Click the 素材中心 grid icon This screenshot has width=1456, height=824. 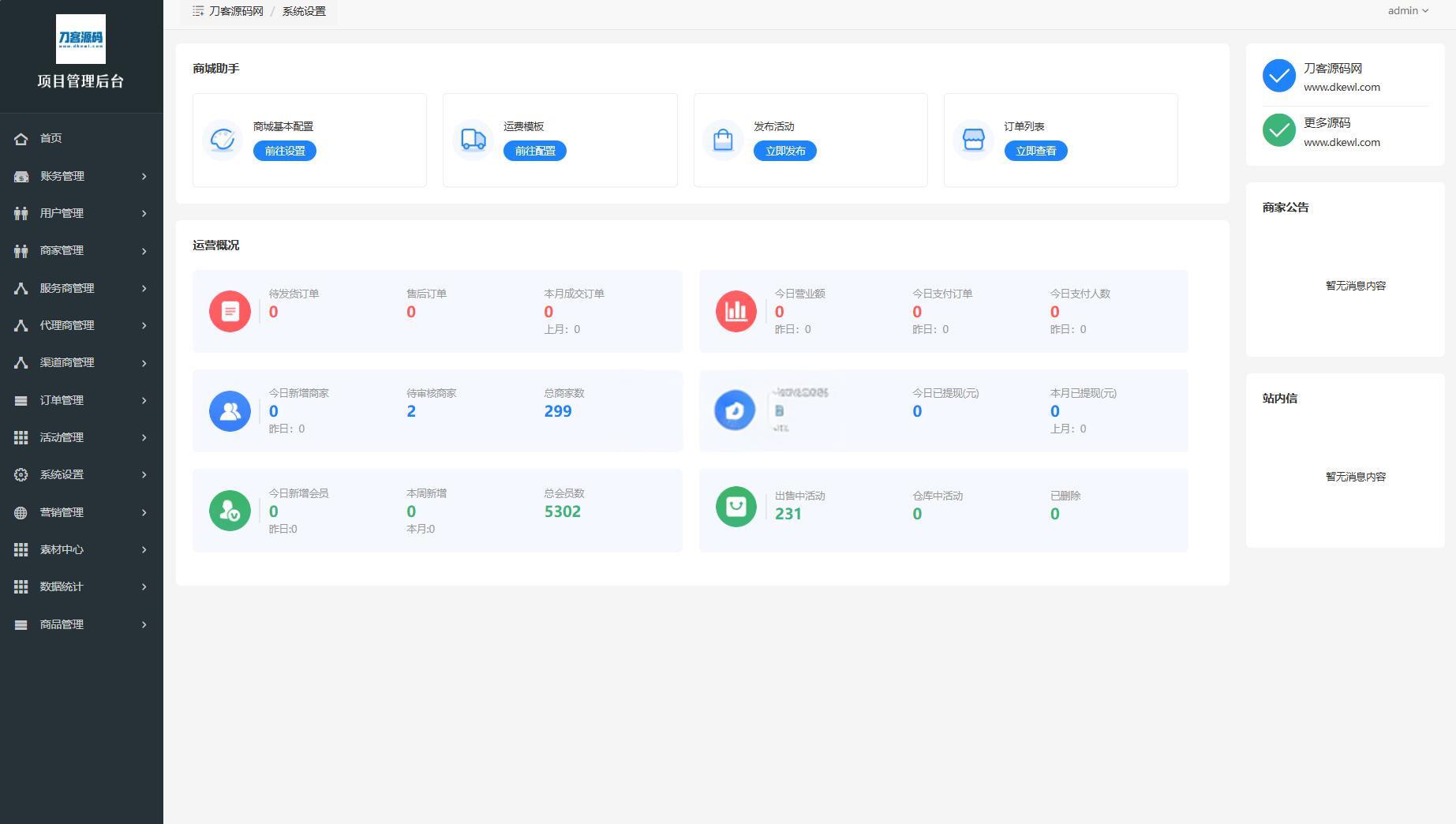[21, 549]
